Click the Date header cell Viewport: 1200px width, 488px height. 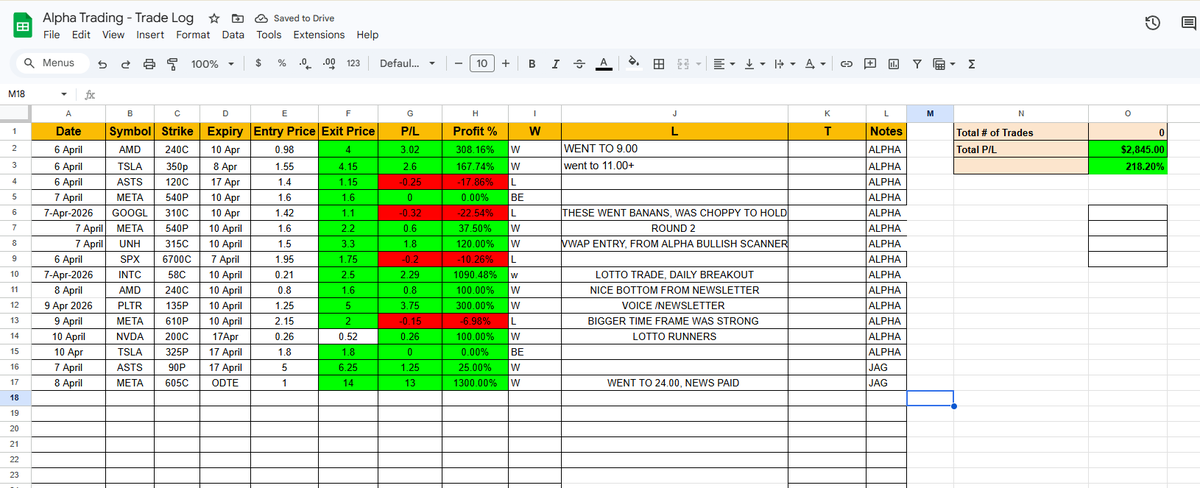[69, 130]
